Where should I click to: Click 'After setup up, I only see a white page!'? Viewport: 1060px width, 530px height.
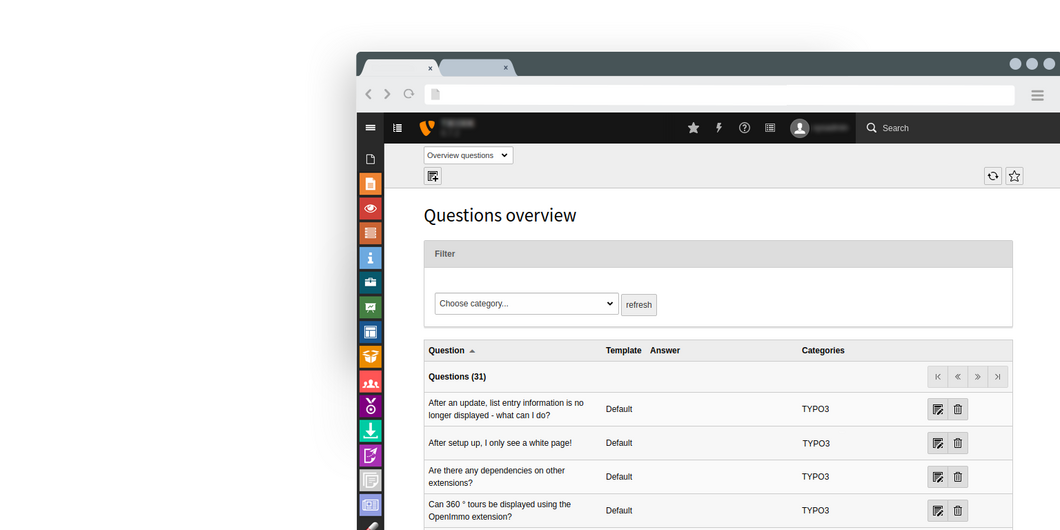pyautogui.click(x=500, y=443)
